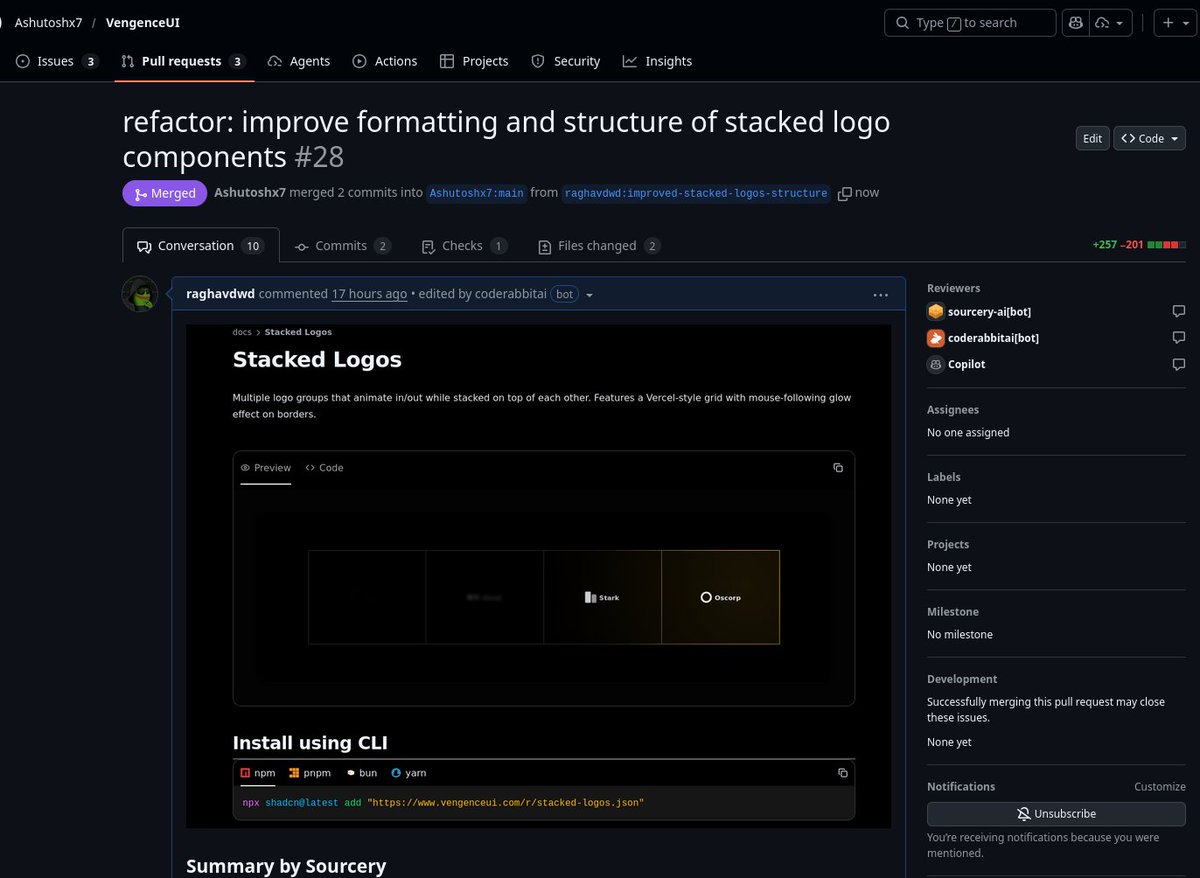
Task: Click the Milestone heading
Action: coord(953,612)
